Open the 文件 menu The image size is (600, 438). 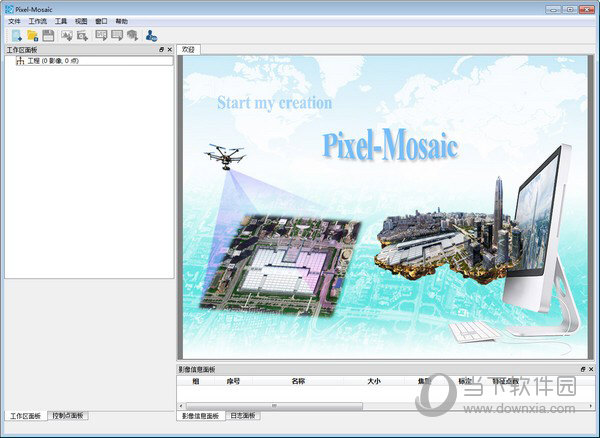(x=14, y=21)
